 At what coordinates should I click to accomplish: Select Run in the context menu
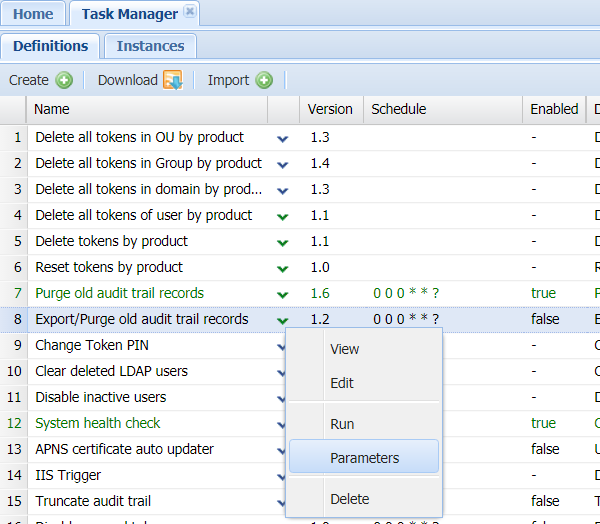tap(342, 424)
